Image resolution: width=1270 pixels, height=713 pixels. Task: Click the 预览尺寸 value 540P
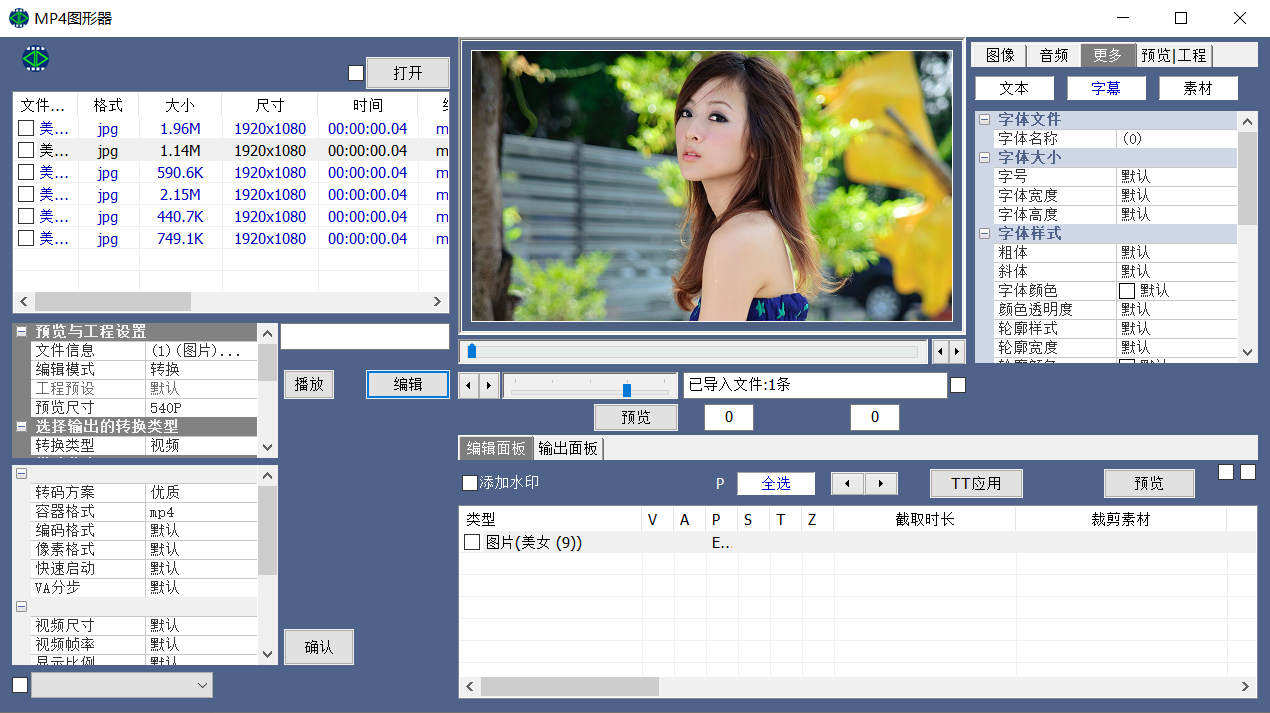pyautogui.click(x=202, y=407)
